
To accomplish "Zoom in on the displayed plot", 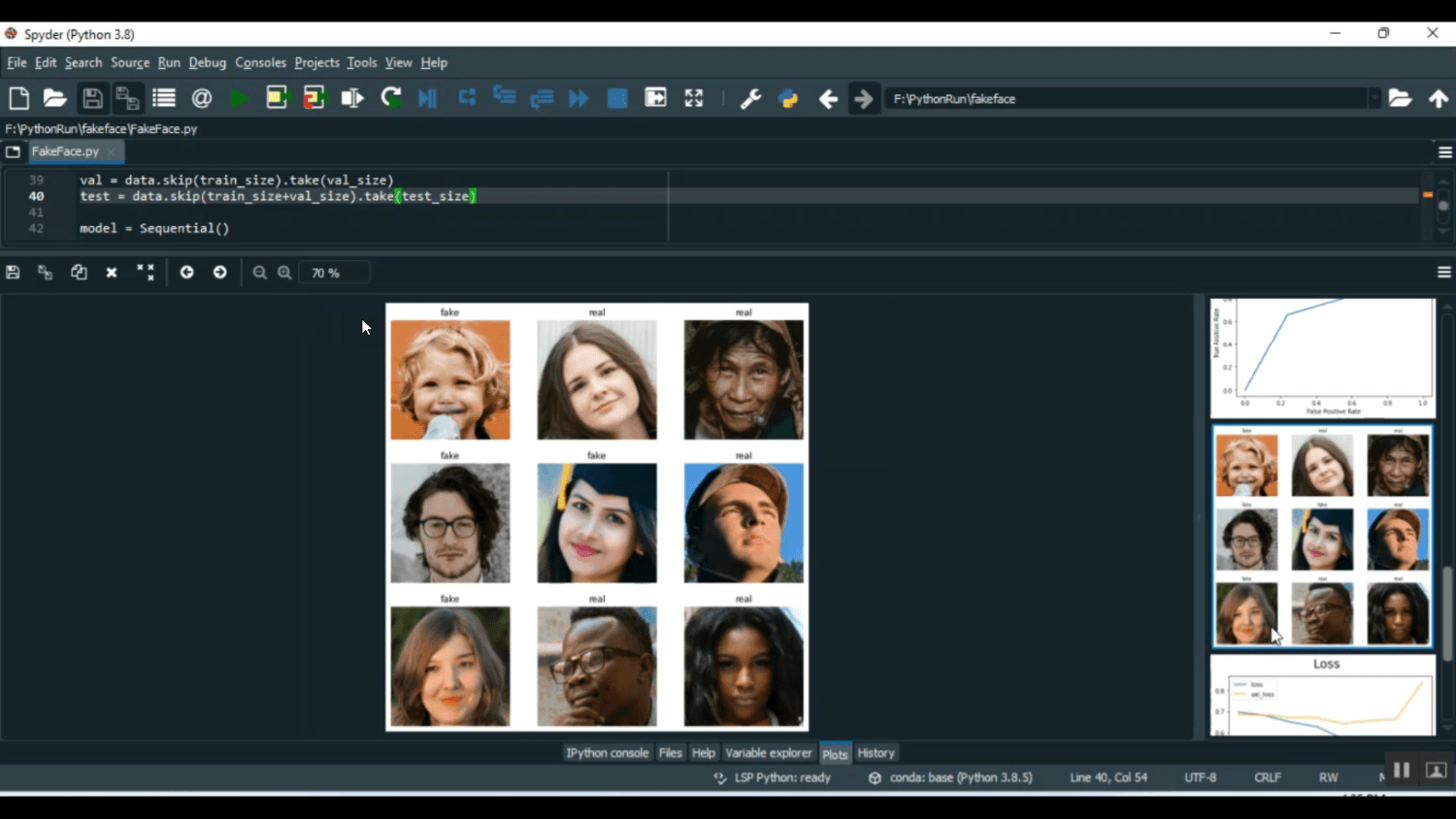I will [x=282, y=273].
